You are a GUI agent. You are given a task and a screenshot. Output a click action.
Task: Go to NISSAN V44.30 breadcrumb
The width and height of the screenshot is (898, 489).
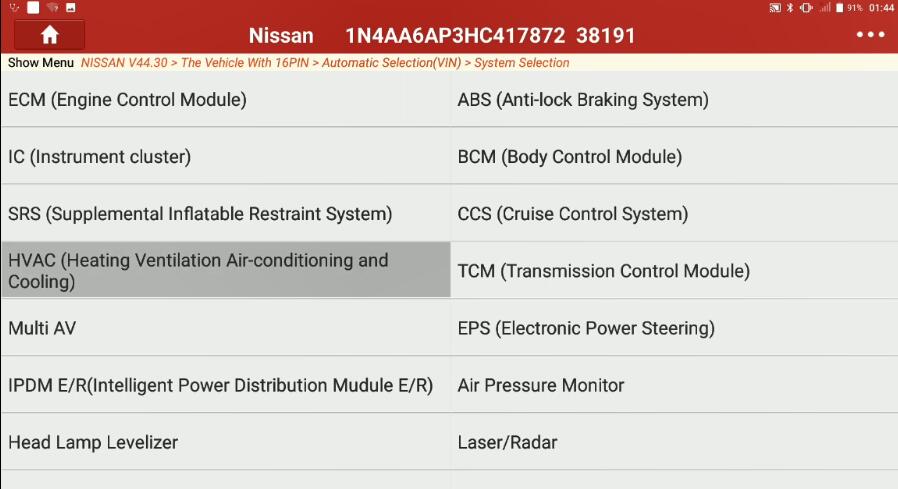coord(124,62)
